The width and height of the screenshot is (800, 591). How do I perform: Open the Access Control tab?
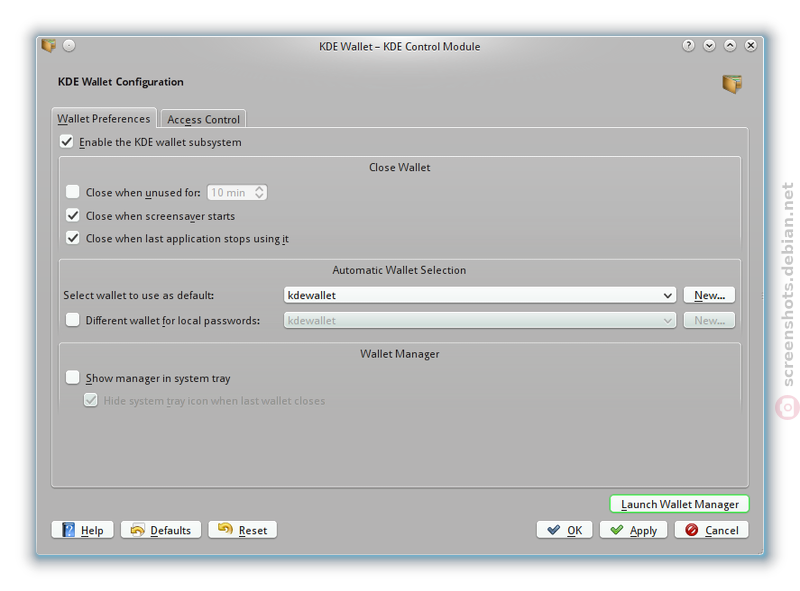click(203, 119)
